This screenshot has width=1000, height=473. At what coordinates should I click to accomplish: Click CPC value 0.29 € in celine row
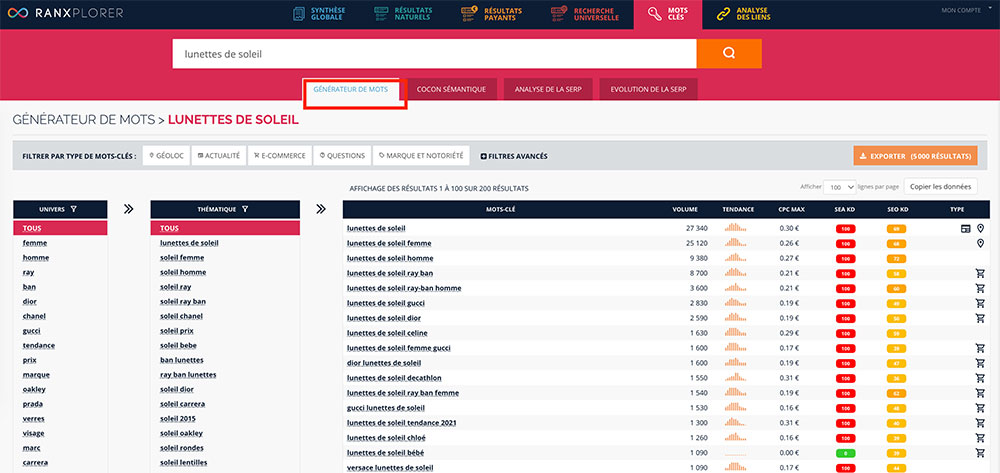pos(788,333)
